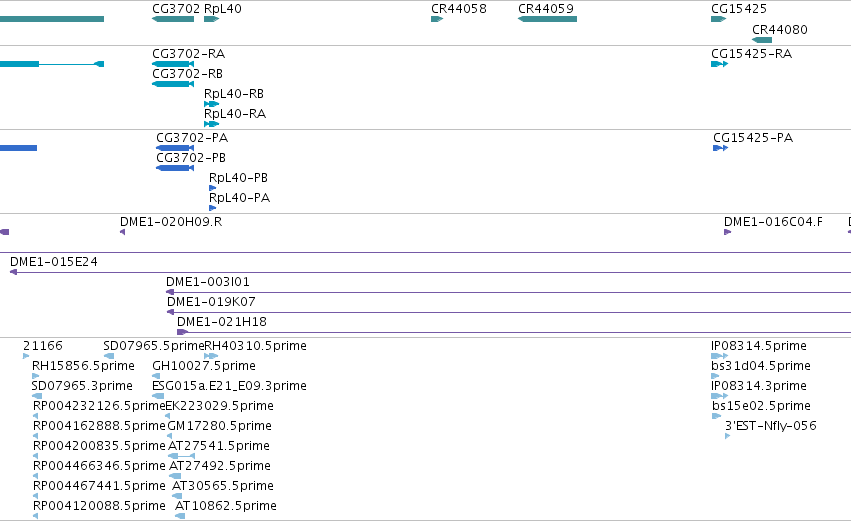
Task: Click the CG15425-RA transcript label
Action: coord(752,54)
